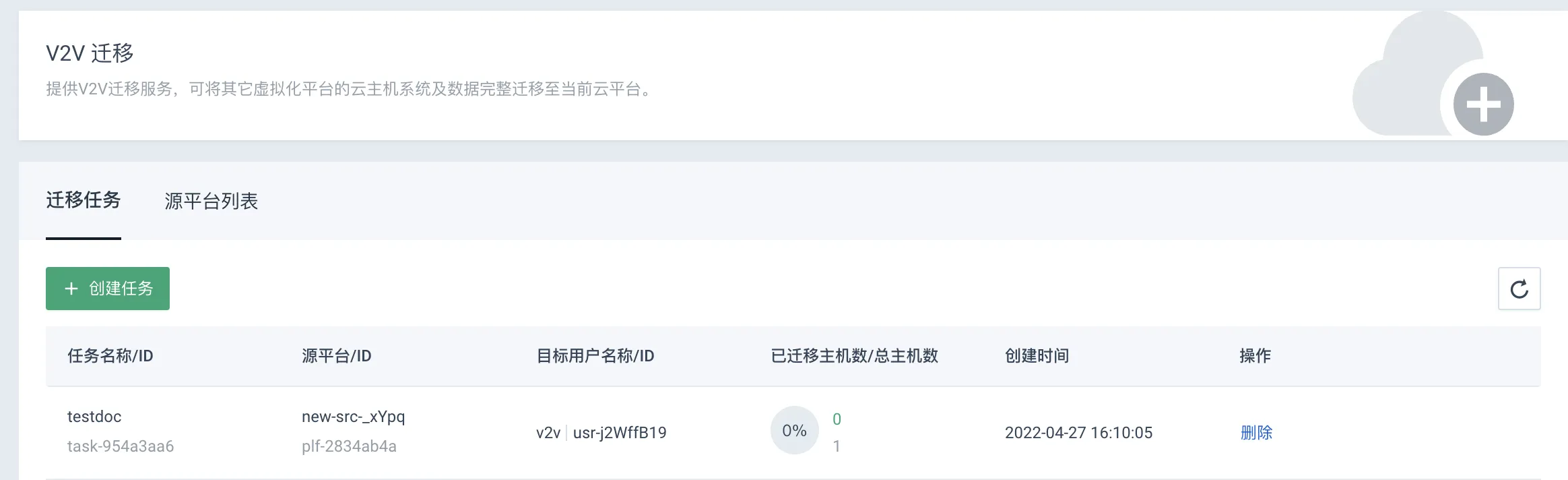Click the 删除 link for testdoc
1568x480 pixels.
(1256, 433)
